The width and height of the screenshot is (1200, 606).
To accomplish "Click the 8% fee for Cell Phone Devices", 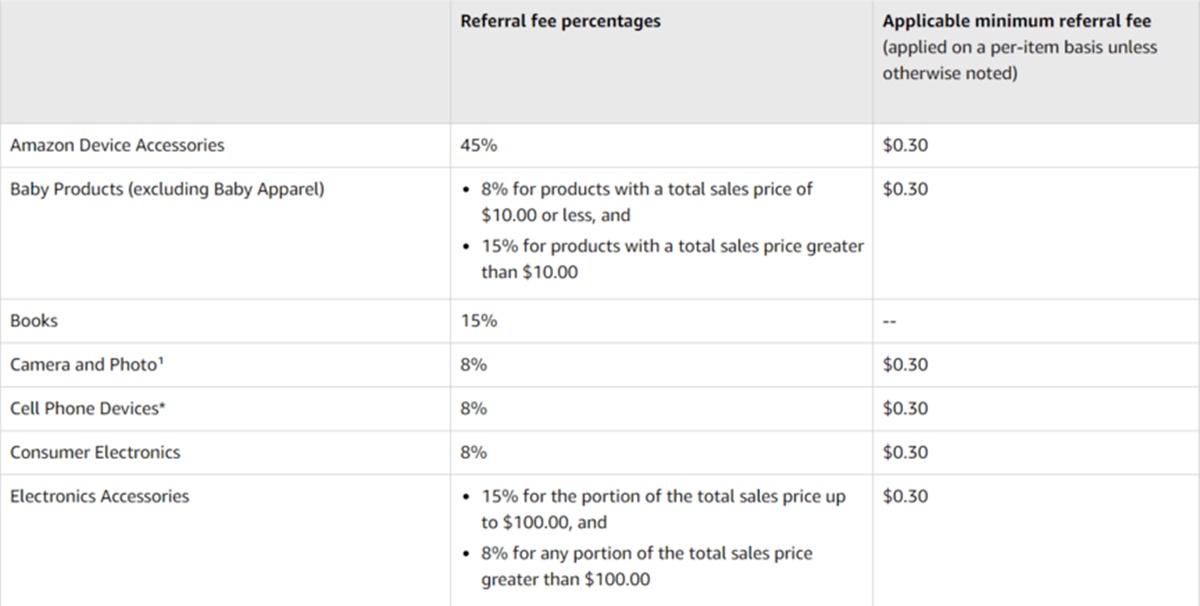I will (473, 409).
